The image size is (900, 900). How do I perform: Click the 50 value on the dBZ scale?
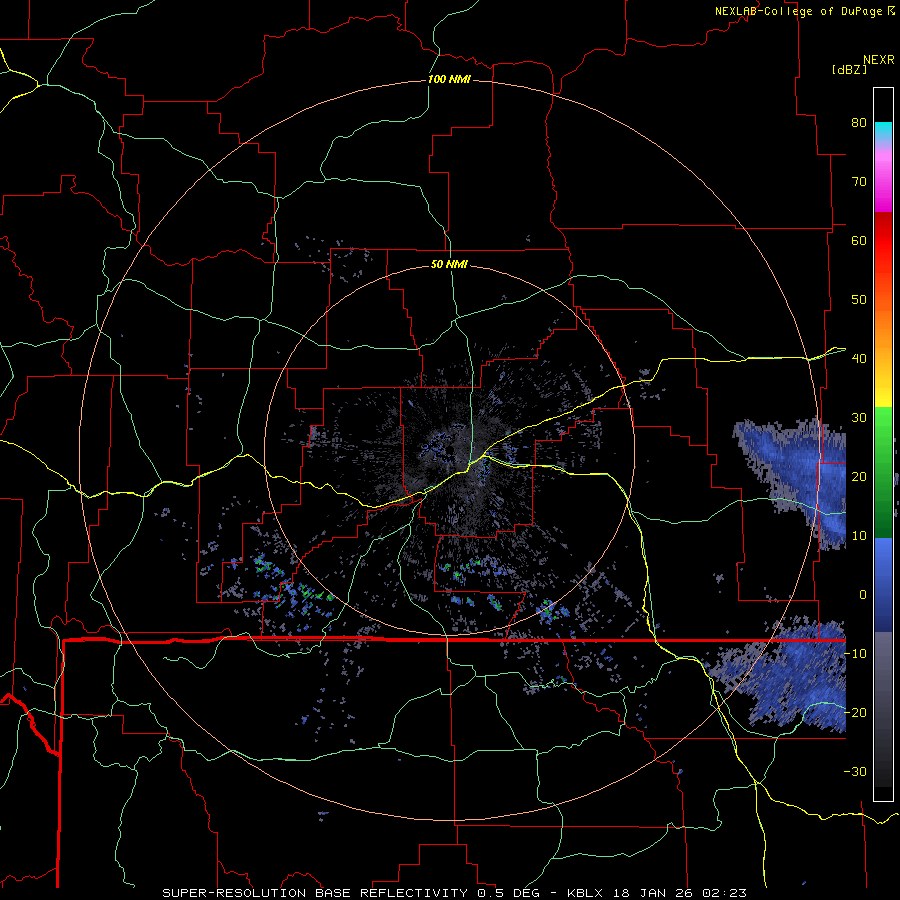[859, 300]
